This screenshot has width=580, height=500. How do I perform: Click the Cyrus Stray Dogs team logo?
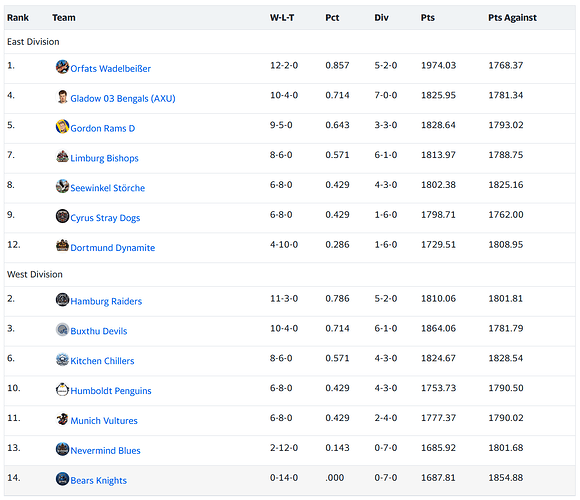62,216
